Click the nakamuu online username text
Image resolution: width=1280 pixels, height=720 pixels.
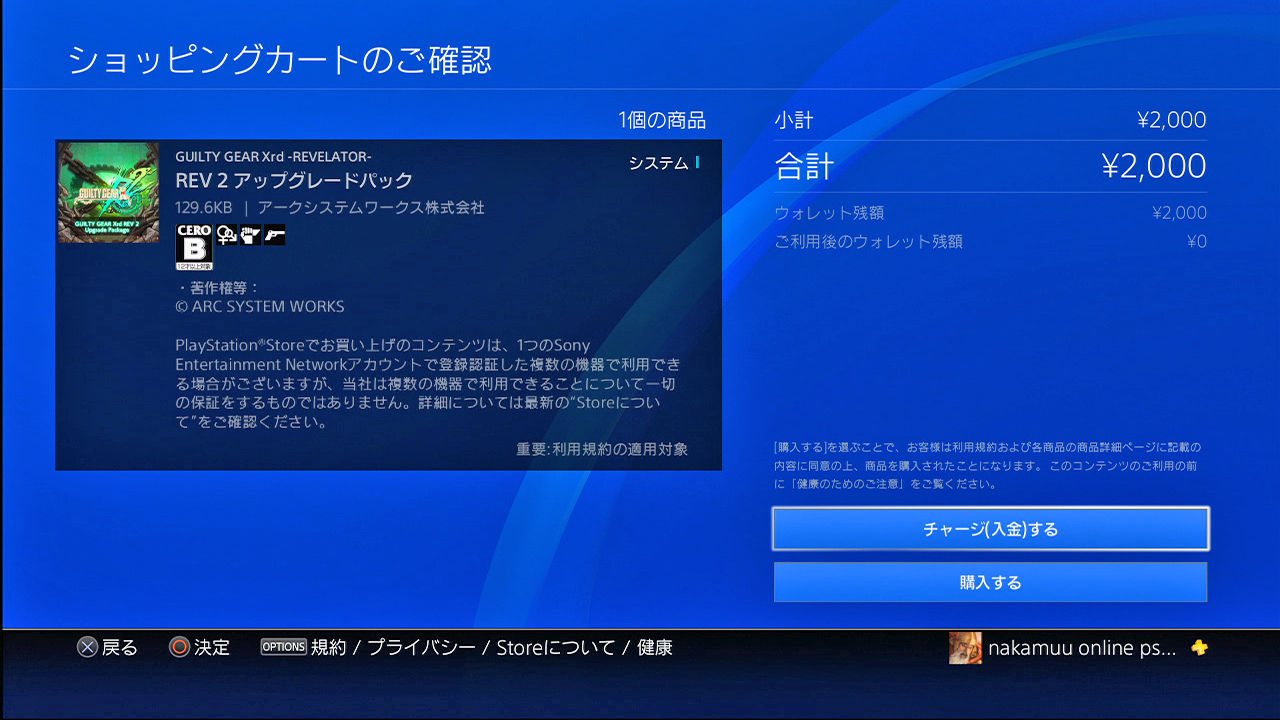tap(1082, 648)
